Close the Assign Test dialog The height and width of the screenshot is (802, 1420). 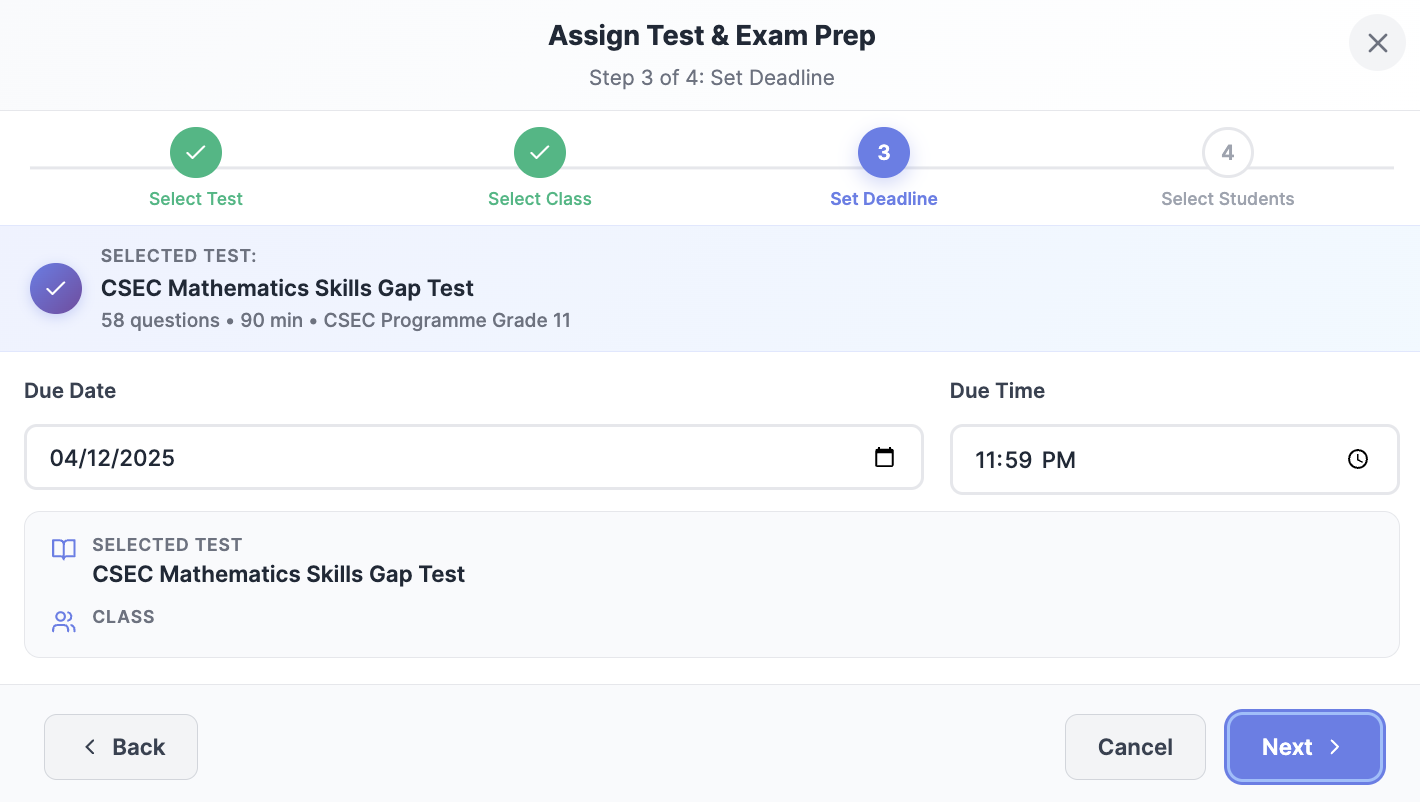click(1377, 43)
